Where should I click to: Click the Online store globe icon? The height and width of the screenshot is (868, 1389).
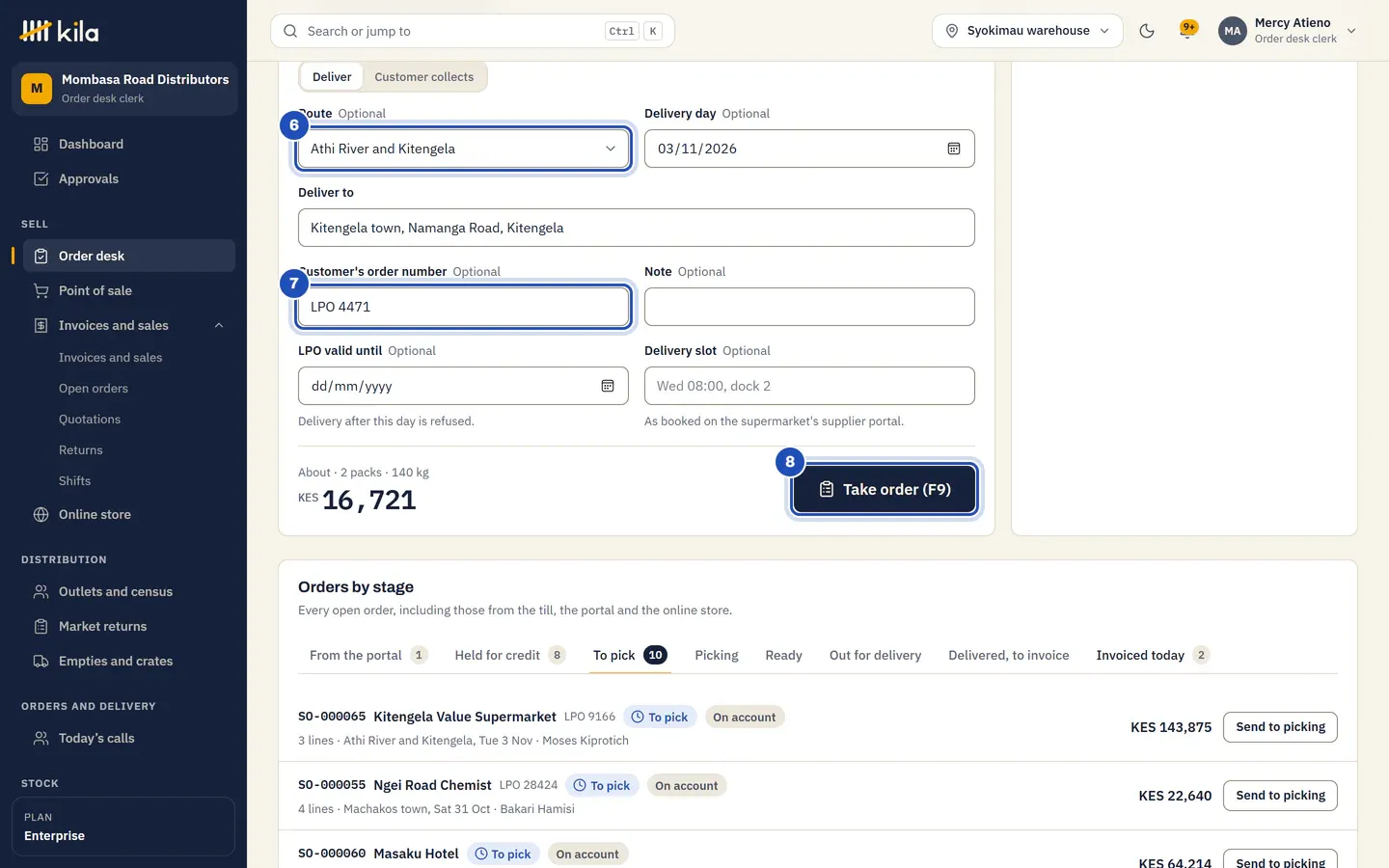point(41,515)
